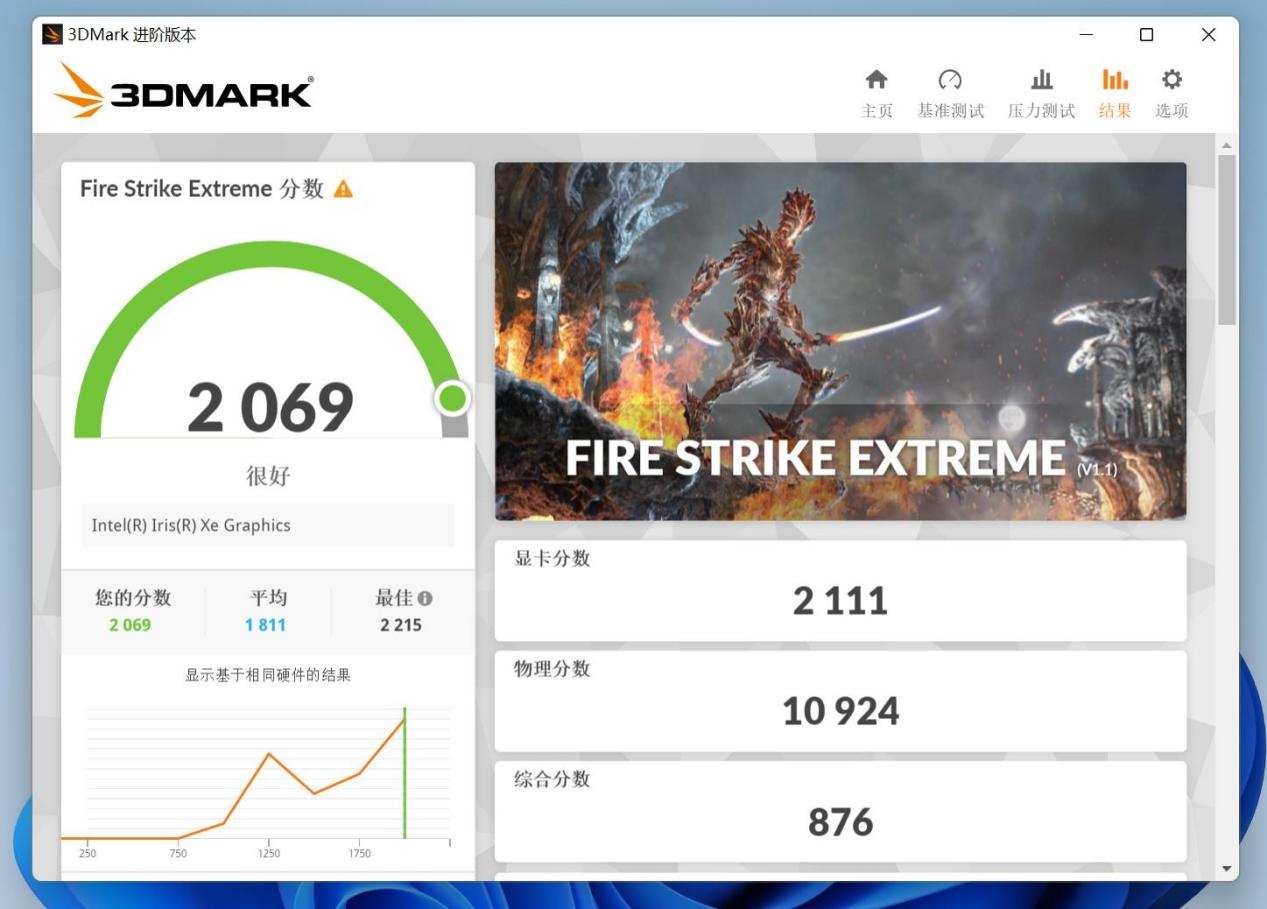Screen dimensions: 1267x909
Task: Click the info icon next to 最佳
Action: 425,598
